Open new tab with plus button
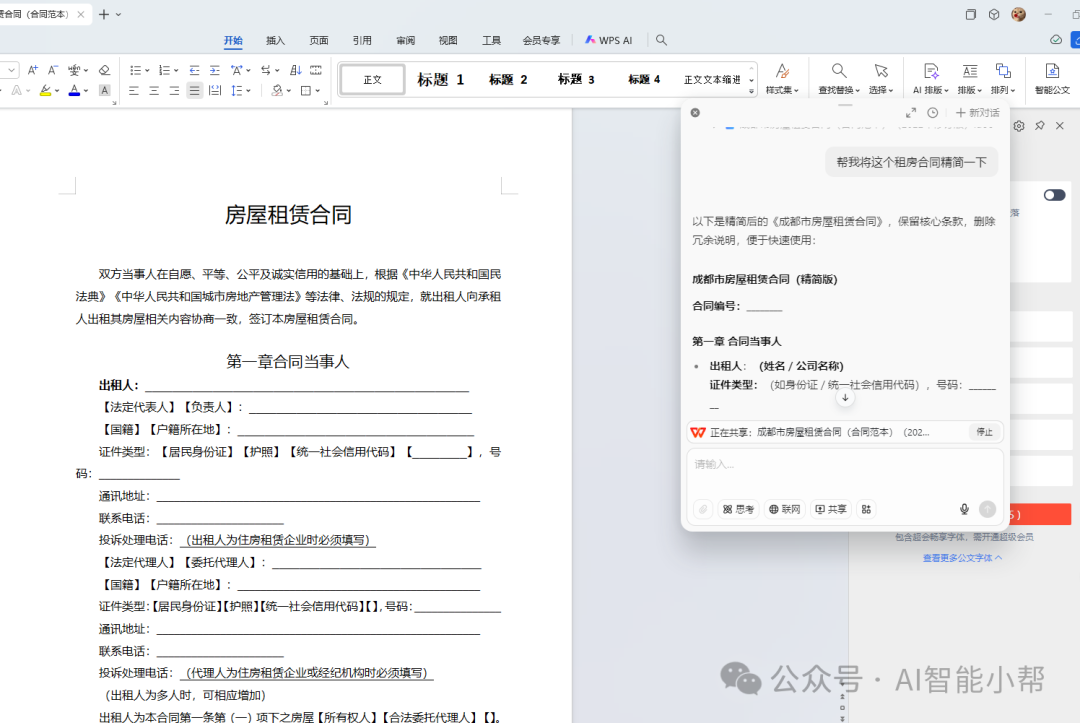Image resolution: width=1080 pixels, height=723 pixels. pos(104,14)
